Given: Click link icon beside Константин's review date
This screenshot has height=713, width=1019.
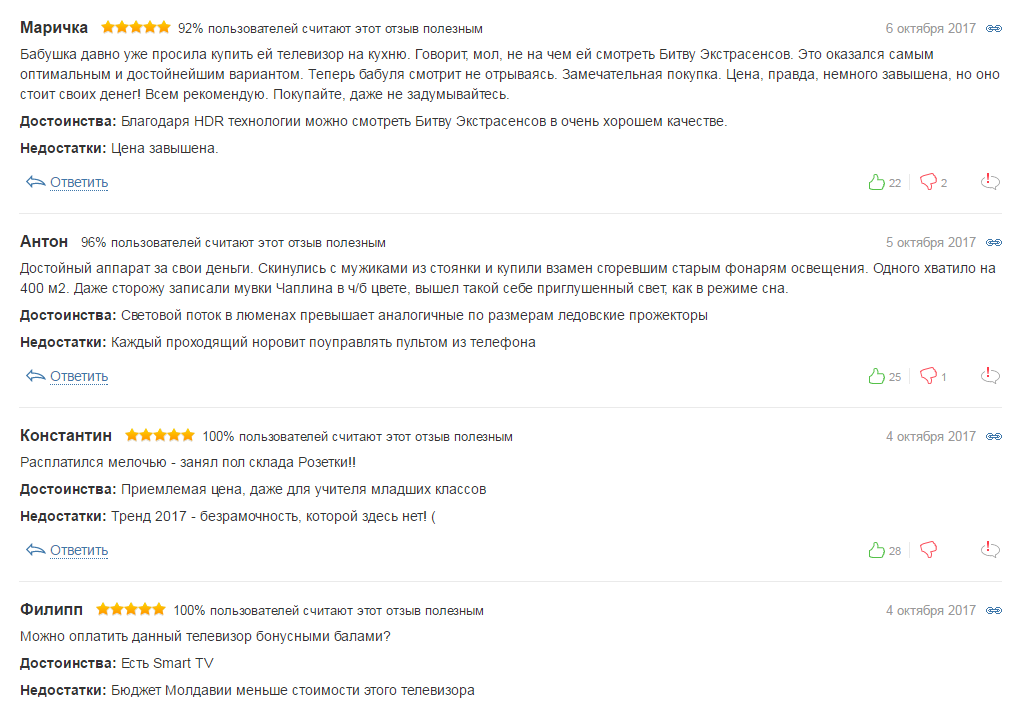Looking at the screenshot, I should (993, 437).
